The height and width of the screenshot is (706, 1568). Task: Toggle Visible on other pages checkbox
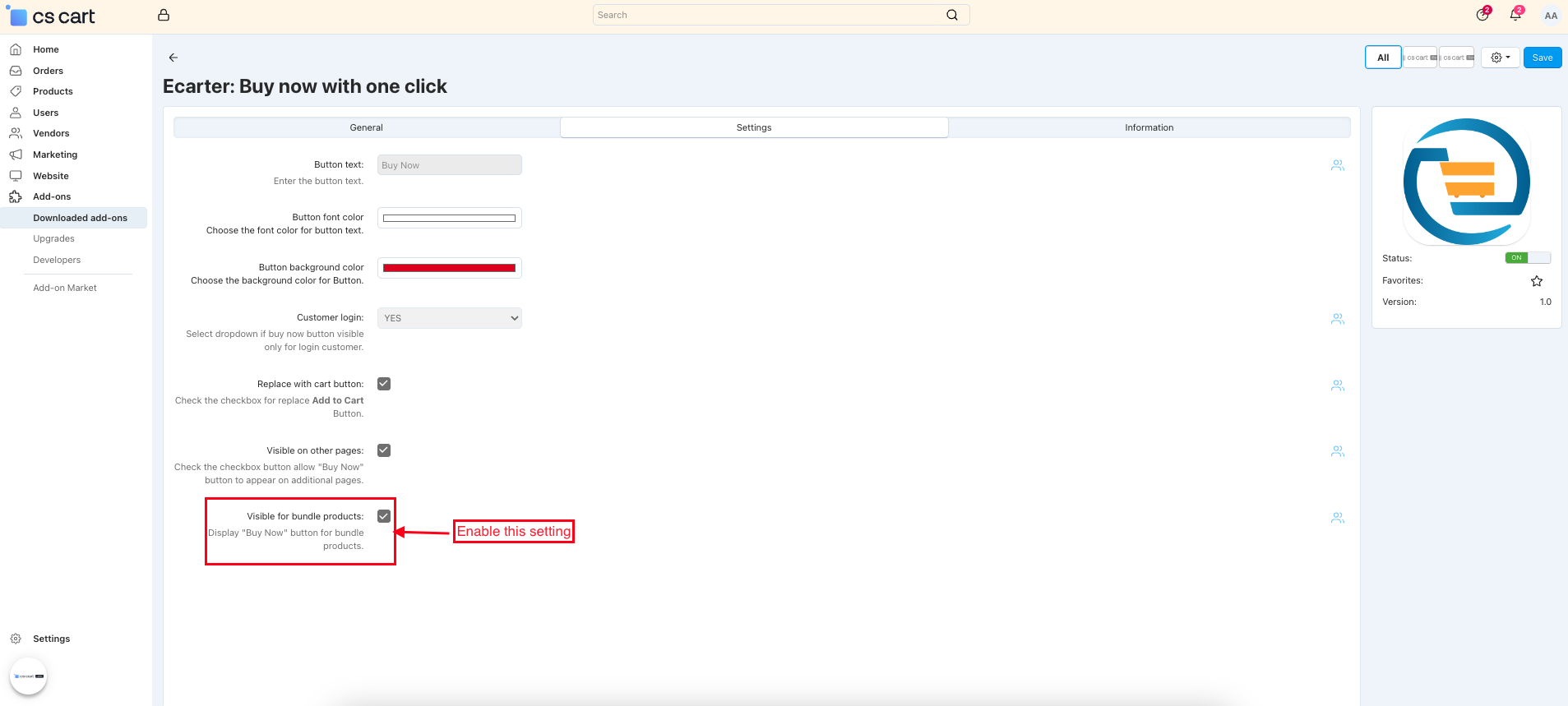click(384, 450)
